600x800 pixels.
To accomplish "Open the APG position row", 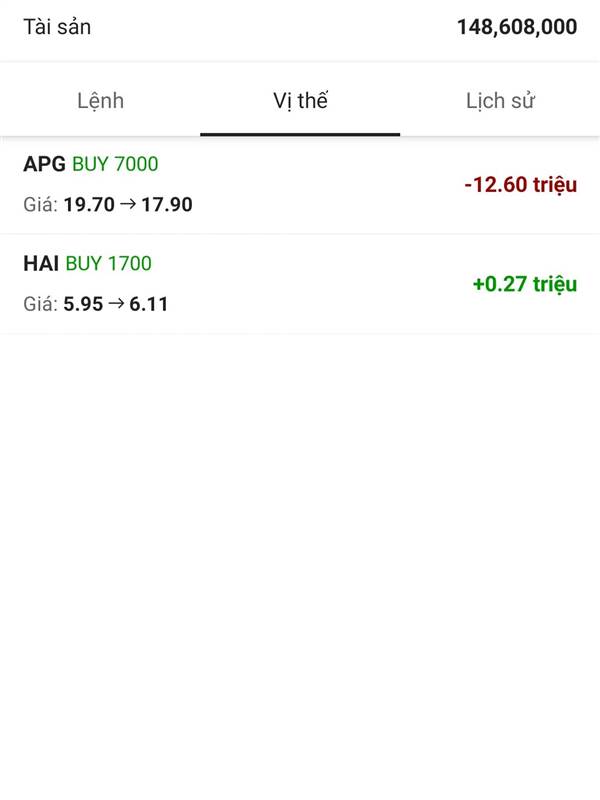I will click(x=300, y=185).
